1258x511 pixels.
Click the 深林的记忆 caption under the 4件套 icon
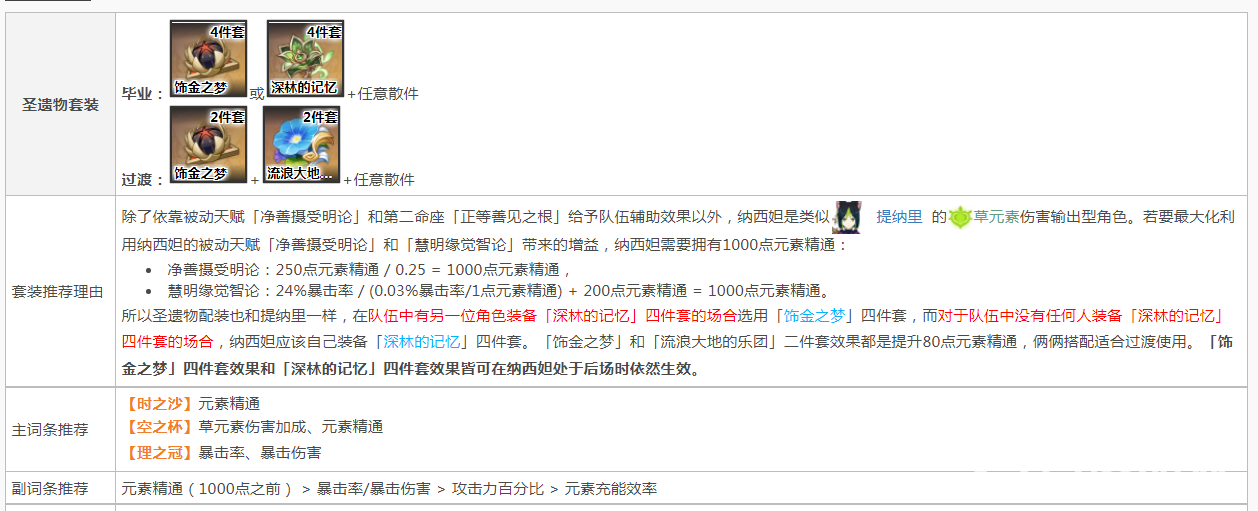(x=305, y=88)
